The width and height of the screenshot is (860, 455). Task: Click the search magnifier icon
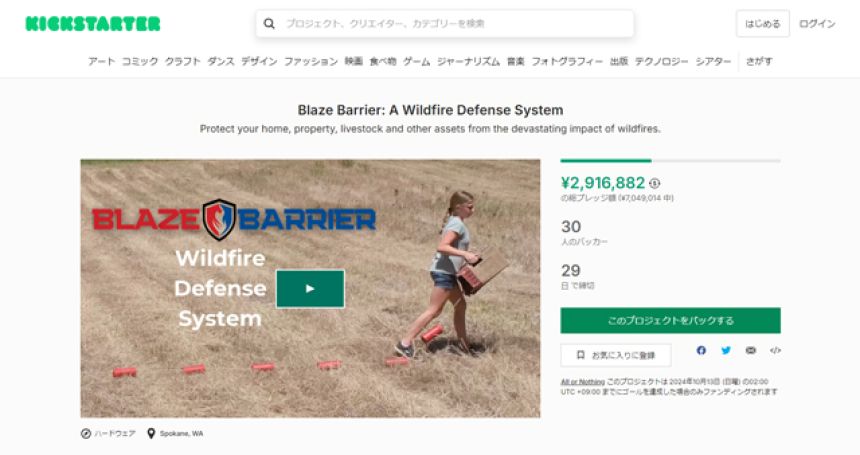[x=269, y=24]
